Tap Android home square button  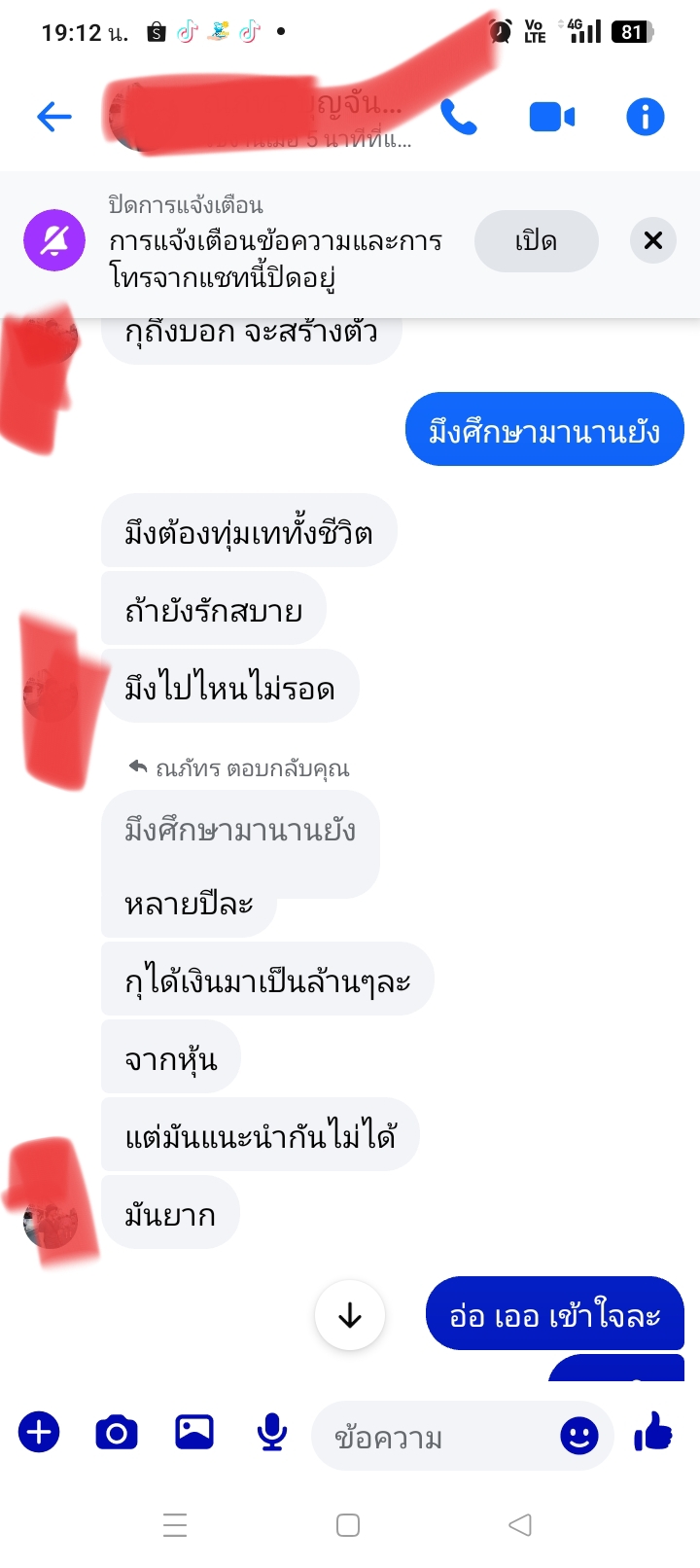(x=348, y=1525)
